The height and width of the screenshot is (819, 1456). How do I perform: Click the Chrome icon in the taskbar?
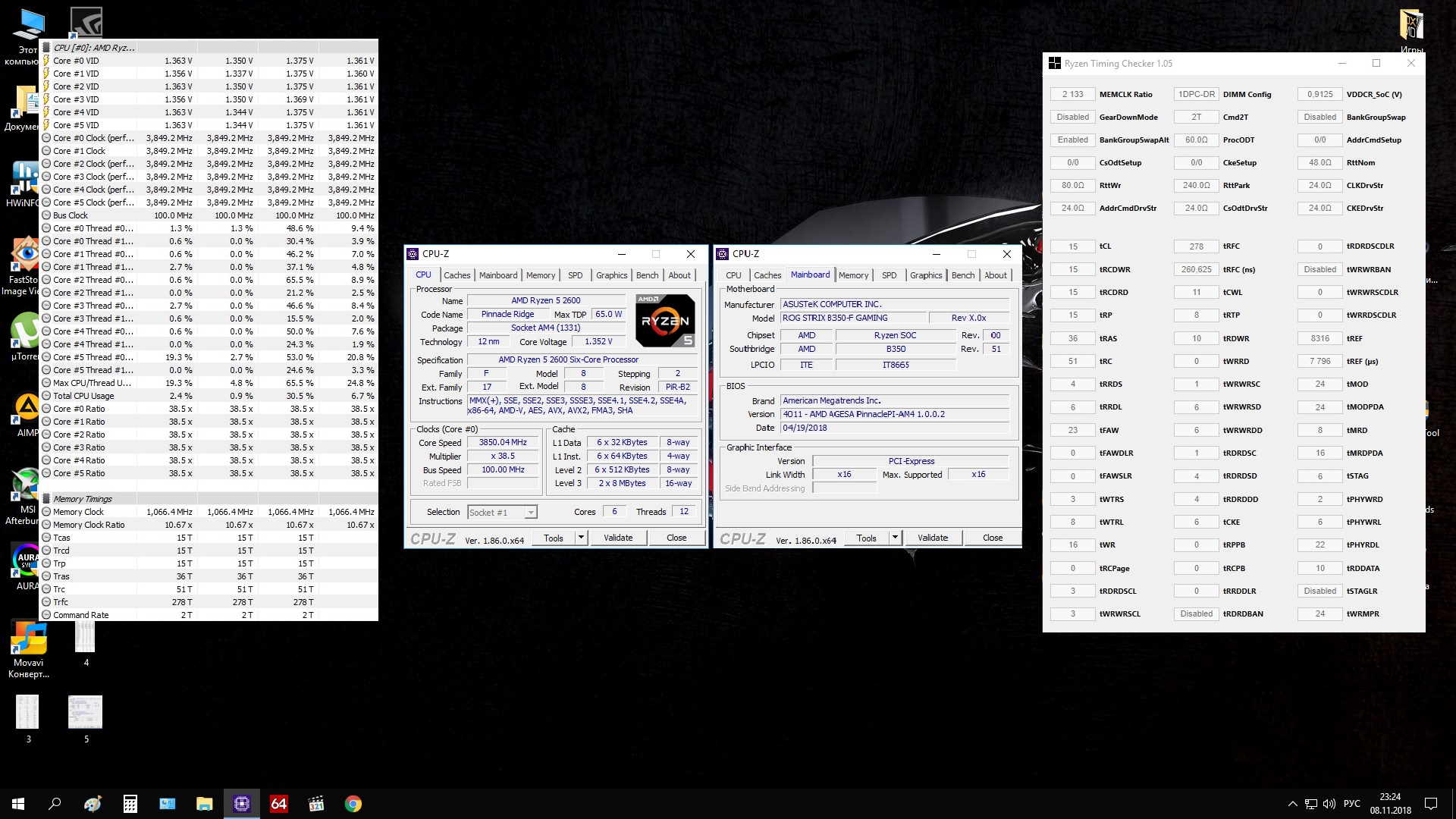pos(353,804)
